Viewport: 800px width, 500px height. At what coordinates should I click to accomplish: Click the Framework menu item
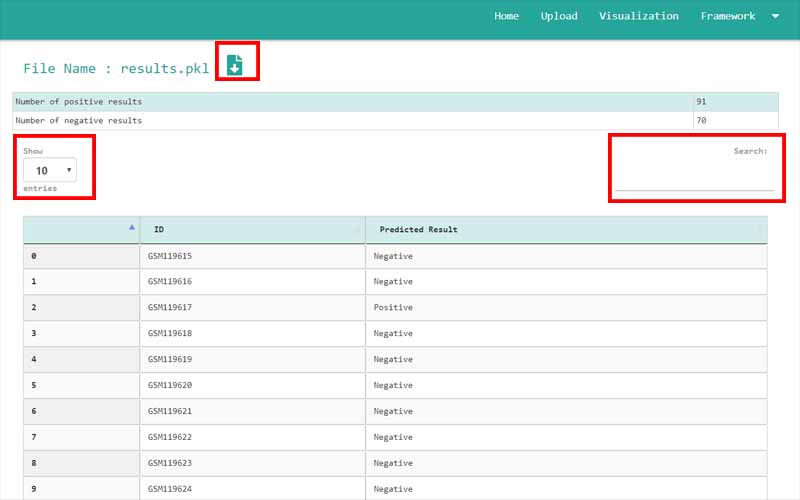coord(727,16)
